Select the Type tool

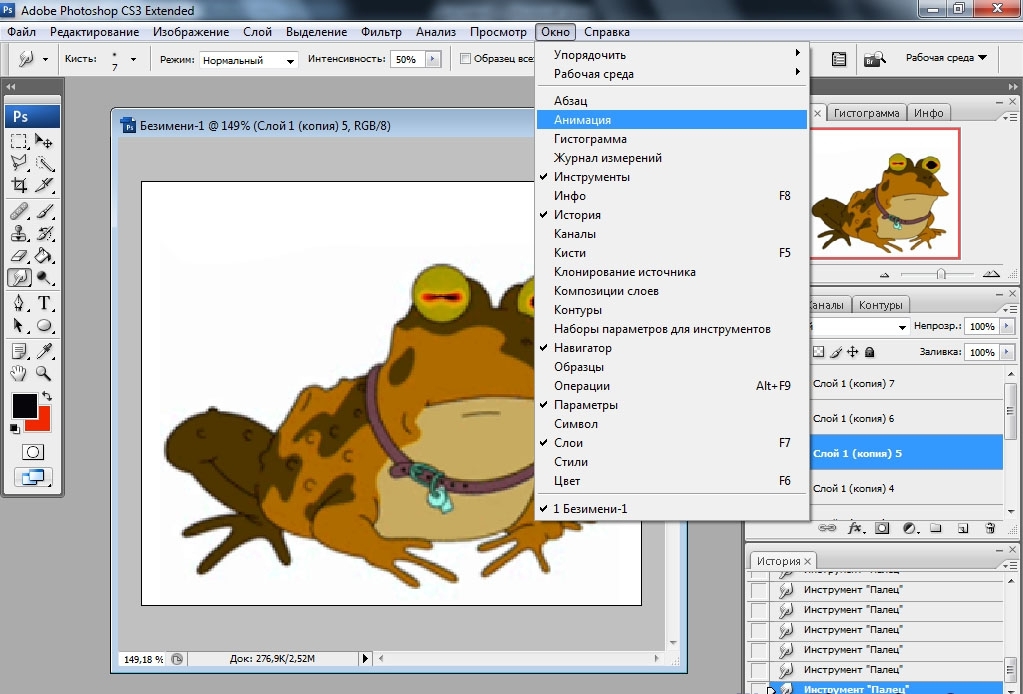[x=44, y=303]
